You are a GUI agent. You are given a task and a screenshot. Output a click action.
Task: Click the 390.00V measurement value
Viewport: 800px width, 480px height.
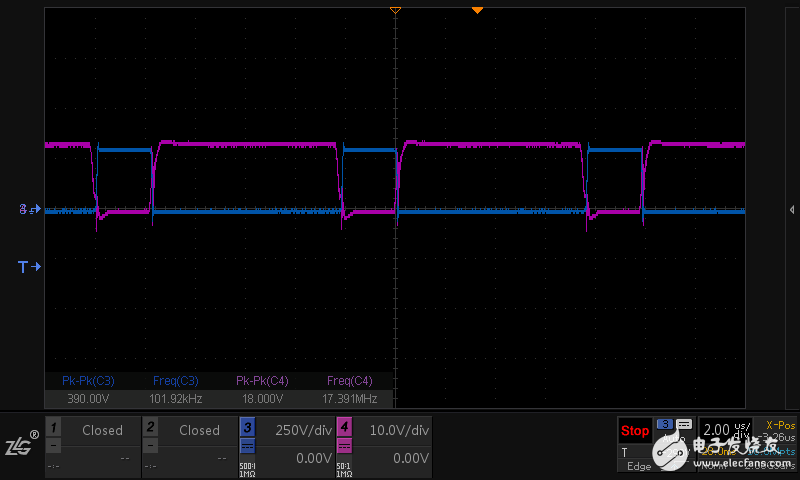[88, 398]
